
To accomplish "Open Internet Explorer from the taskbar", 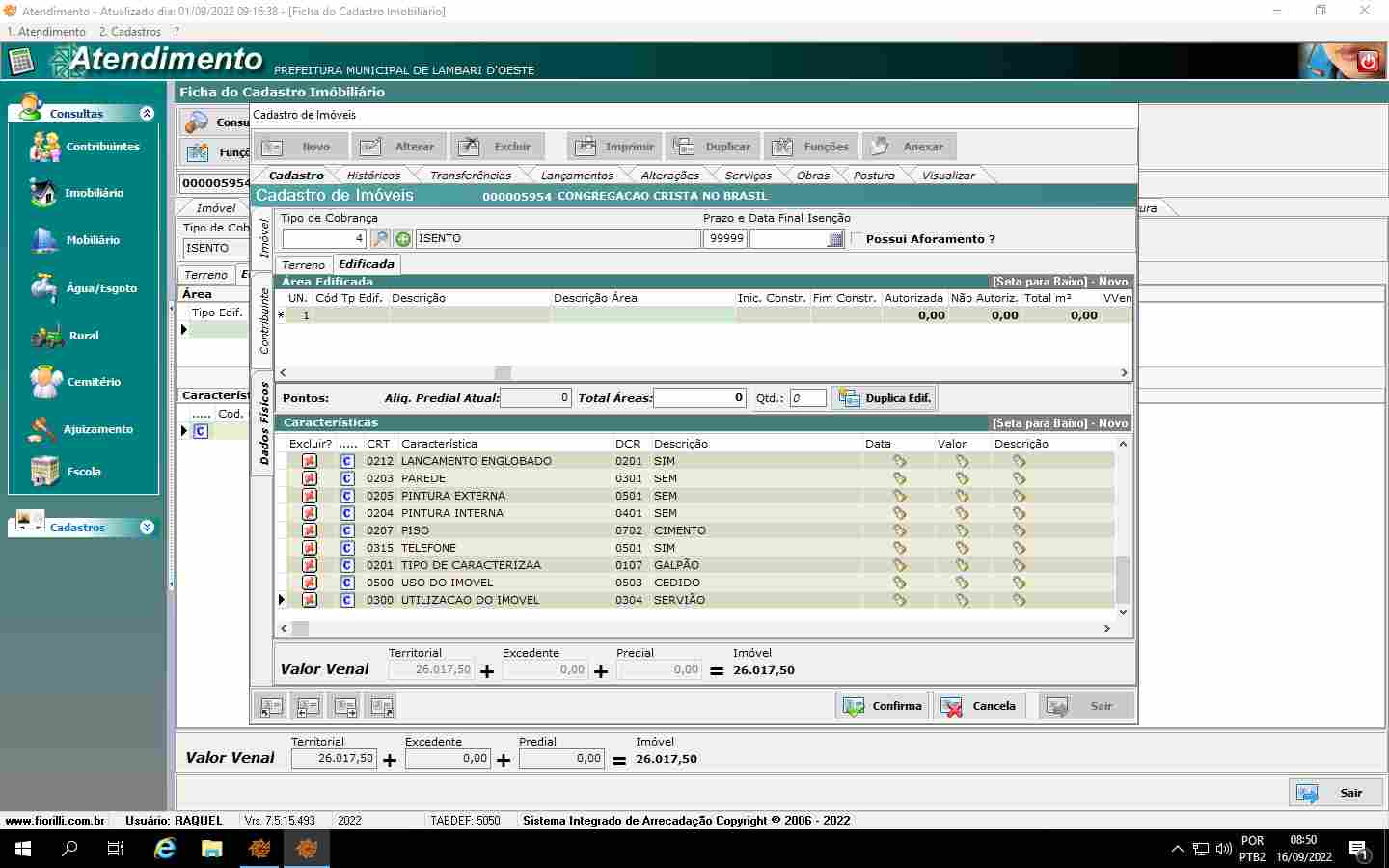I will 166,849.
